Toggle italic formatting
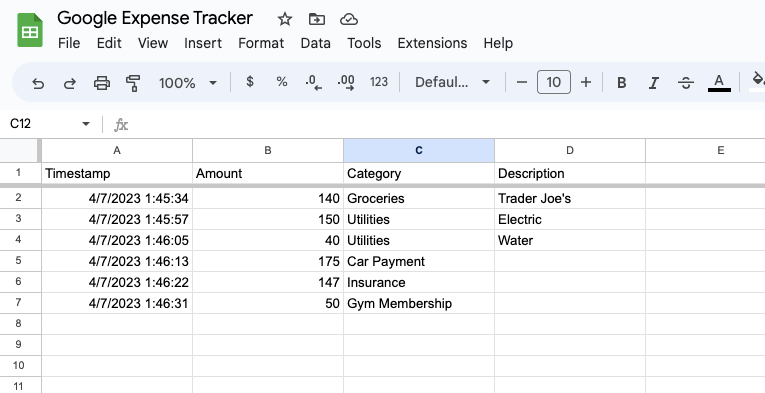The height and width of the screenshot is (393, 765). [x=654, y=82]
